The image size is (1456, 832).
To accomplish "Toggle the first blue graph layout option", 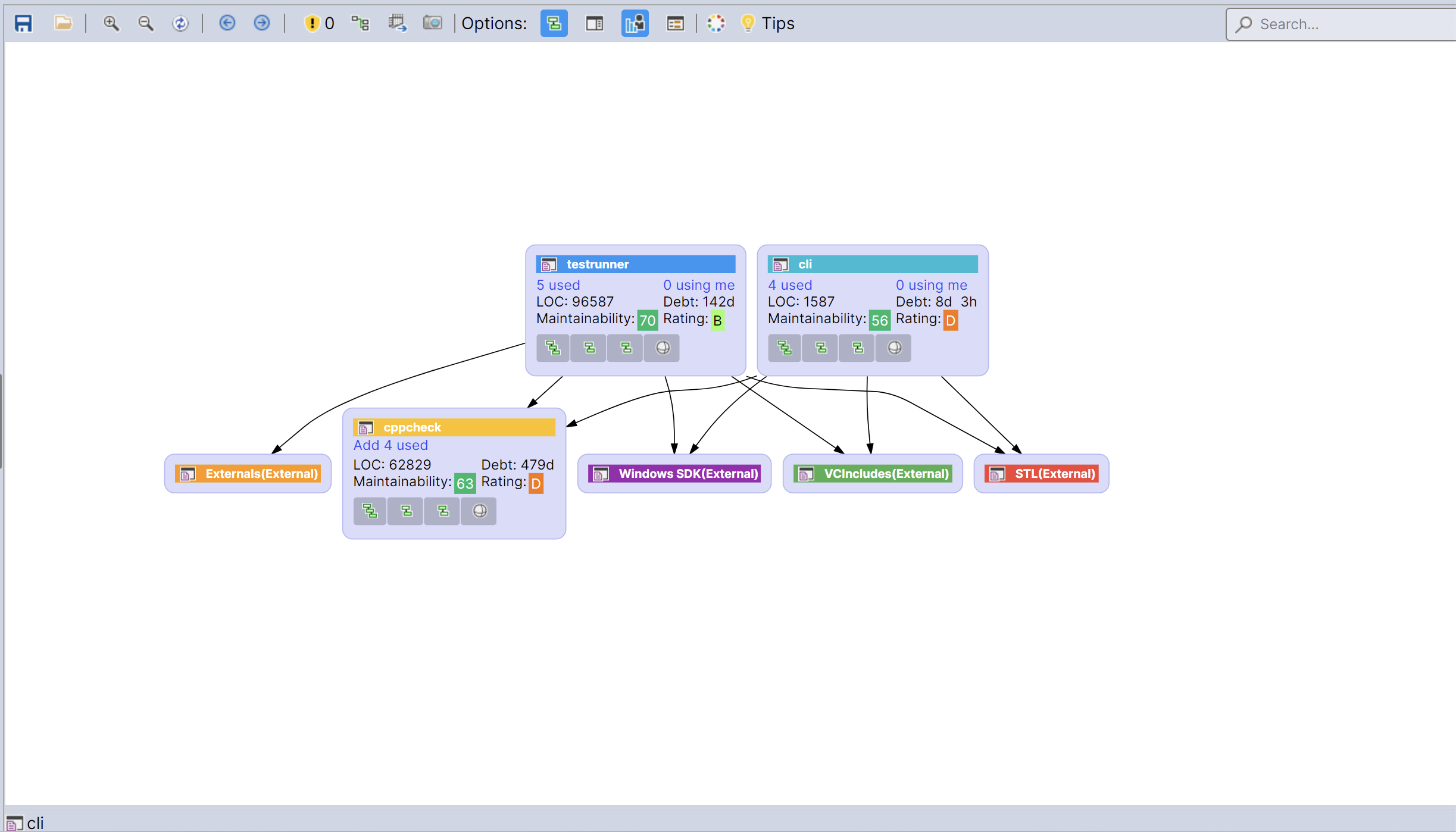I will click(x=553, y=24).
